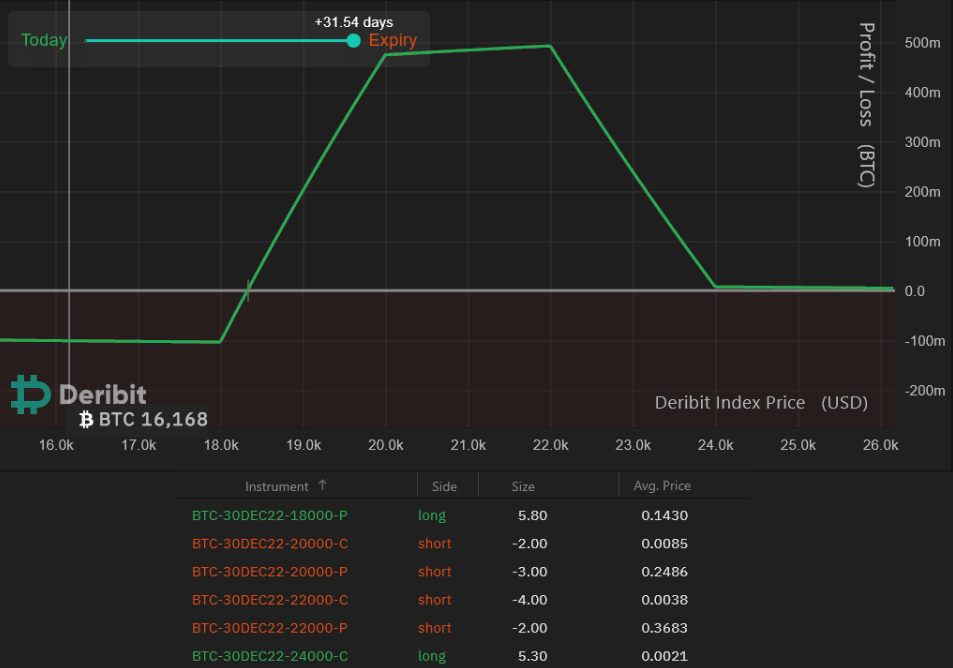Sort table by Side column header
The width and height of the screenshot is (953, 668).
coord(444,486)
